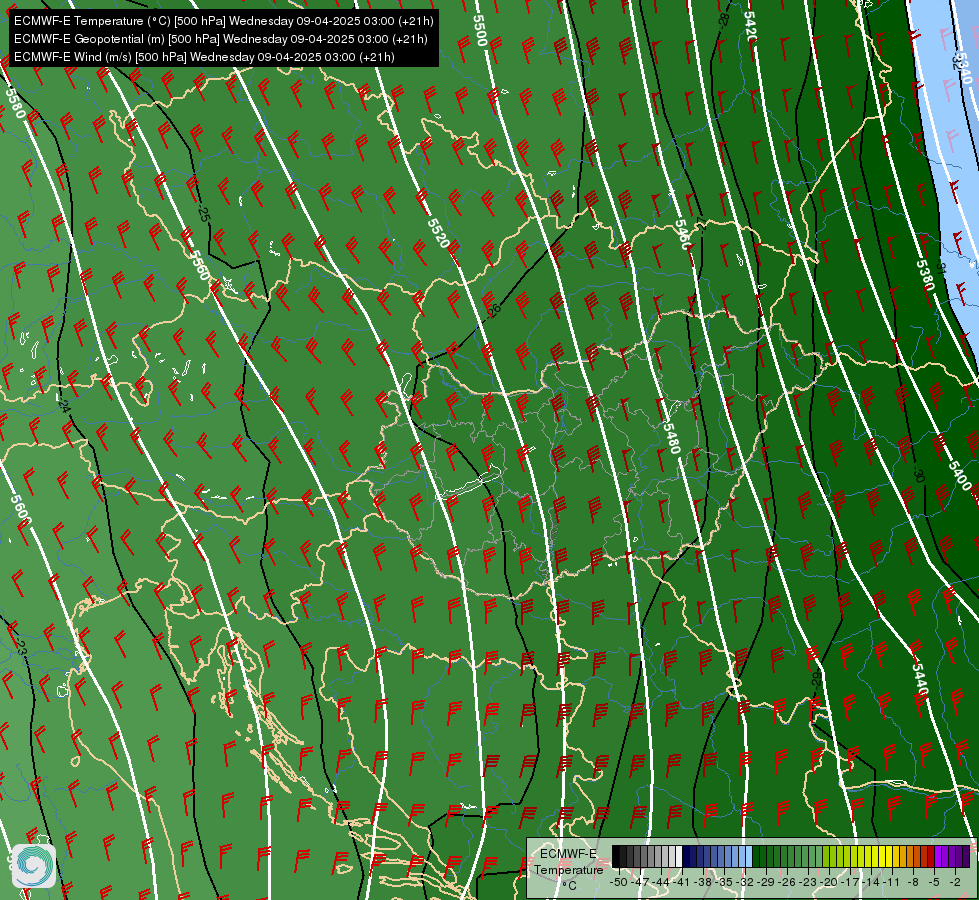
Task: Click the 5440 geopotential contour label
Action: [x=920, y=680]
